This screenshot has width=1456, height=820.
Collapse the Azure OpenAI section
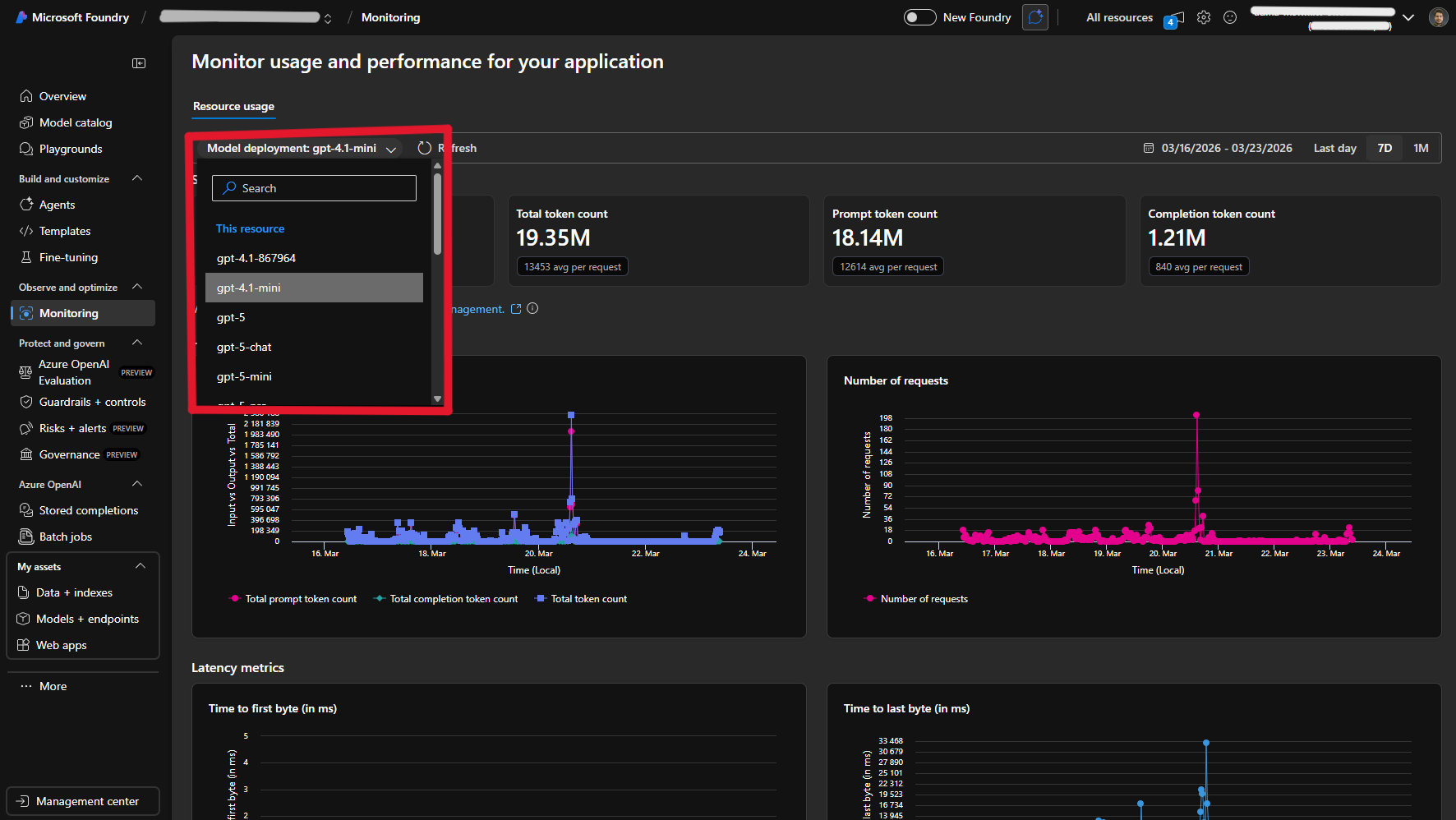tap(137, 484)
